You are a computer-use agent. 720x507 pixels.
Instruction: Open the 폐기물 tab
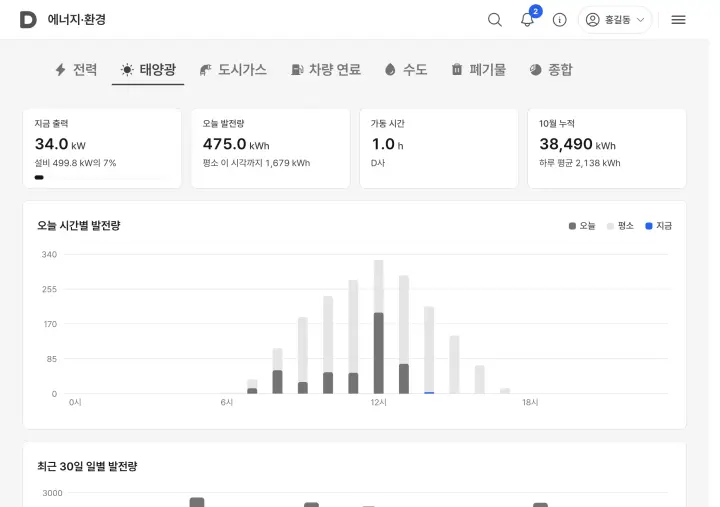pyautogui.click(x=478, y=70)
